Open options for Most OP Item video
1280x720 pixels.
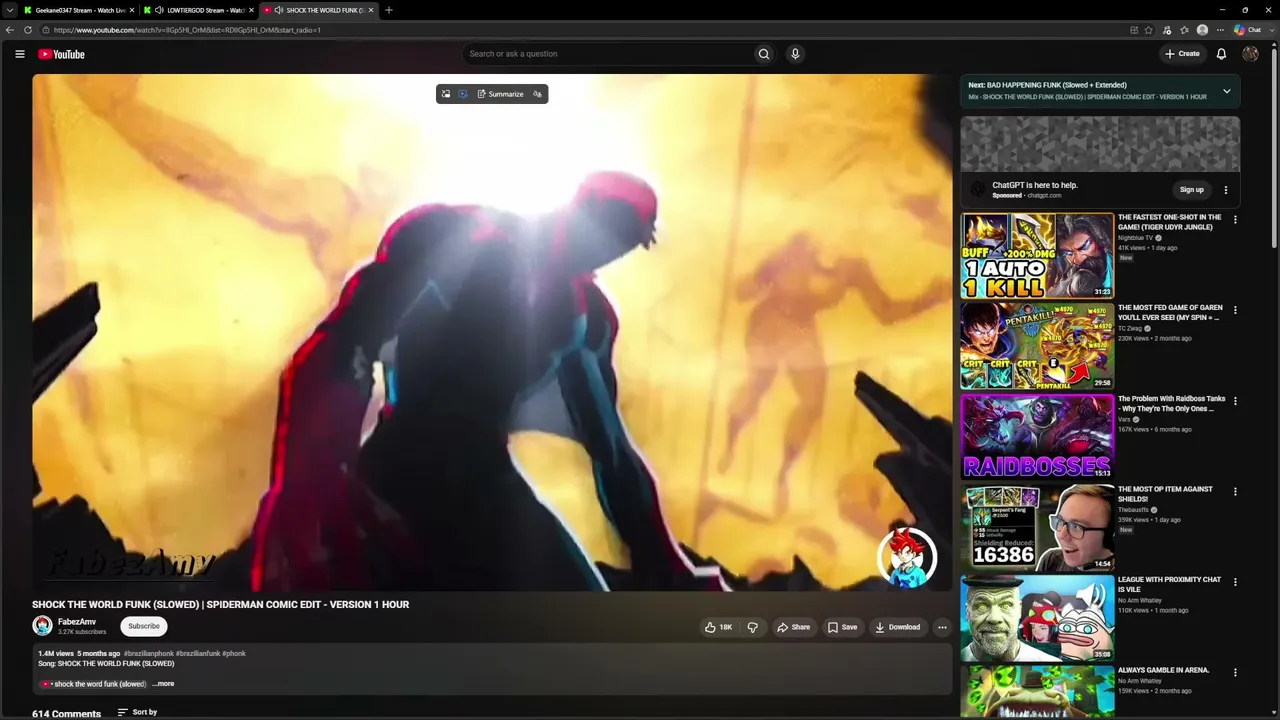tap(1235, 492)
